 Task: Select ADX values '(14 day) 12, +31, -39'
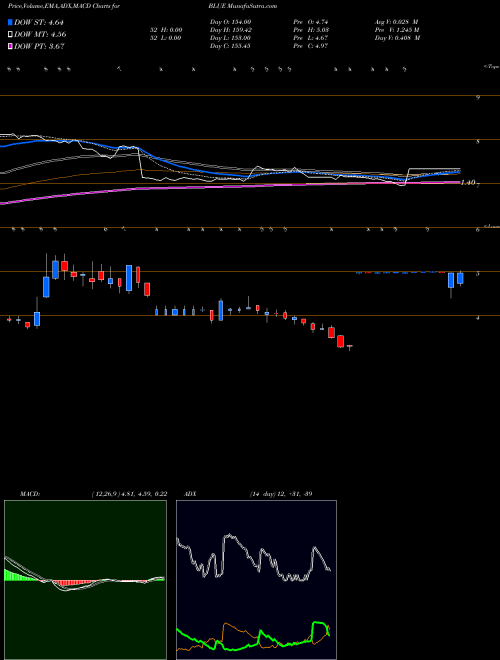pyautogui.click(x=281, y=494)
